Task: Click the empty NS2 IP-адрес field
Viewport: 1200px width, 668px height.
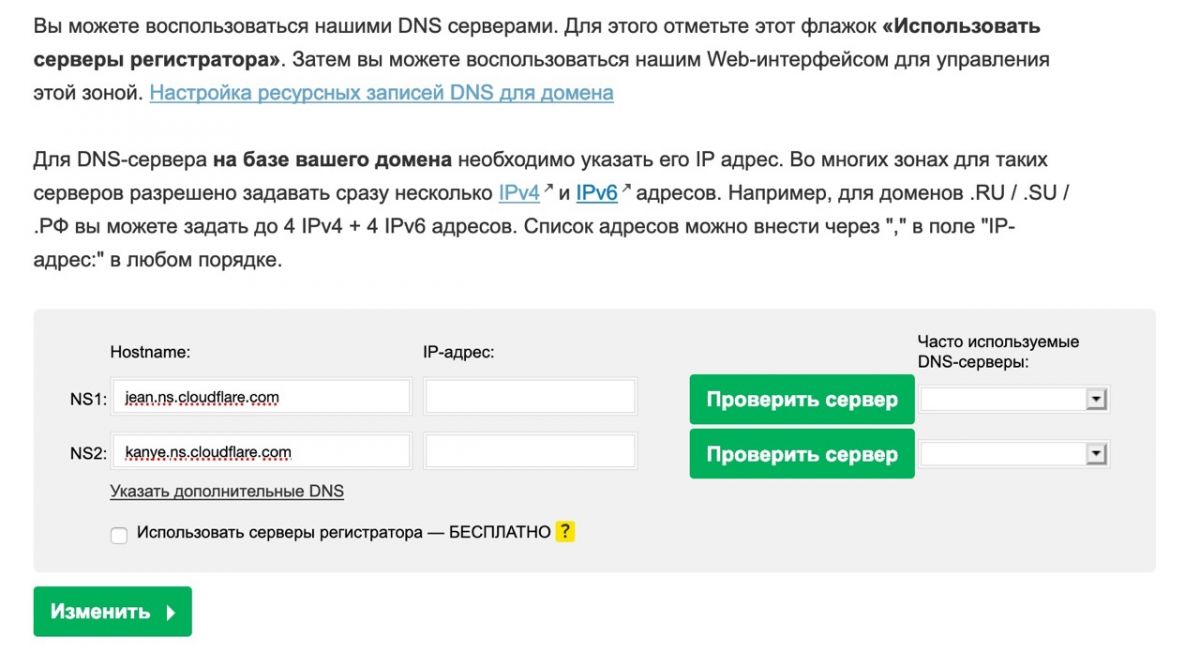Action: coord(530,452)
